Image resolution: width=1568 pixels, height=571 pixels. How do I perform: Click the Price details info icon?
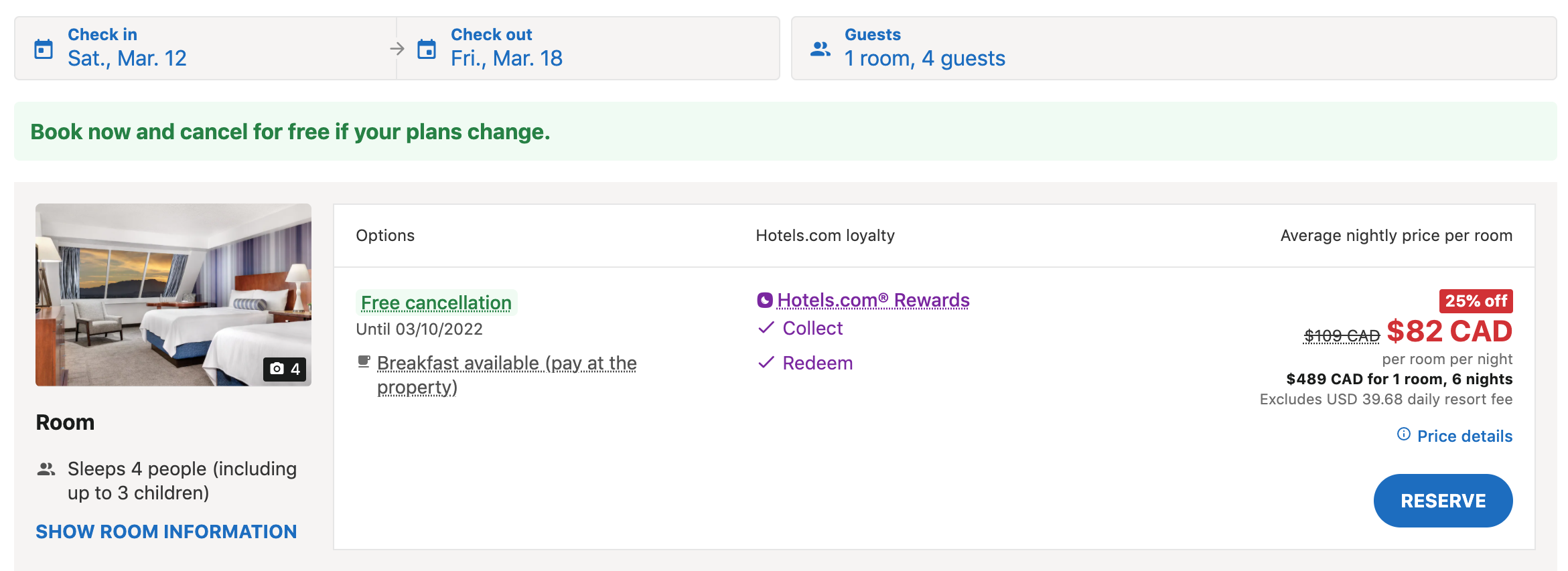1404,434
